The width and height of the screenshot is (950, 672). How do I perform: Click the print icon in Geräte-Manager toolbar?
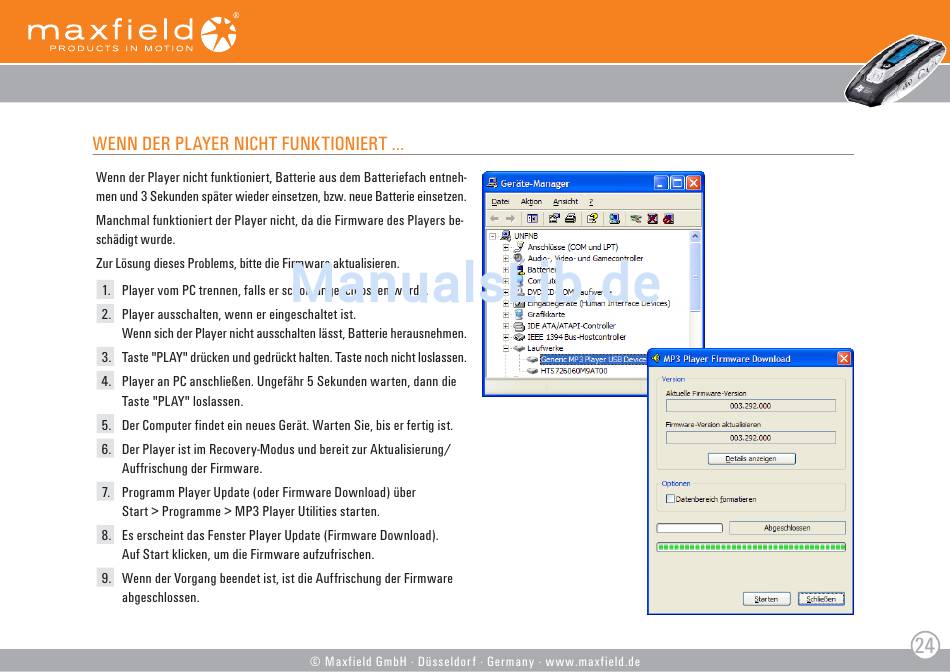[x=570, y=219]
